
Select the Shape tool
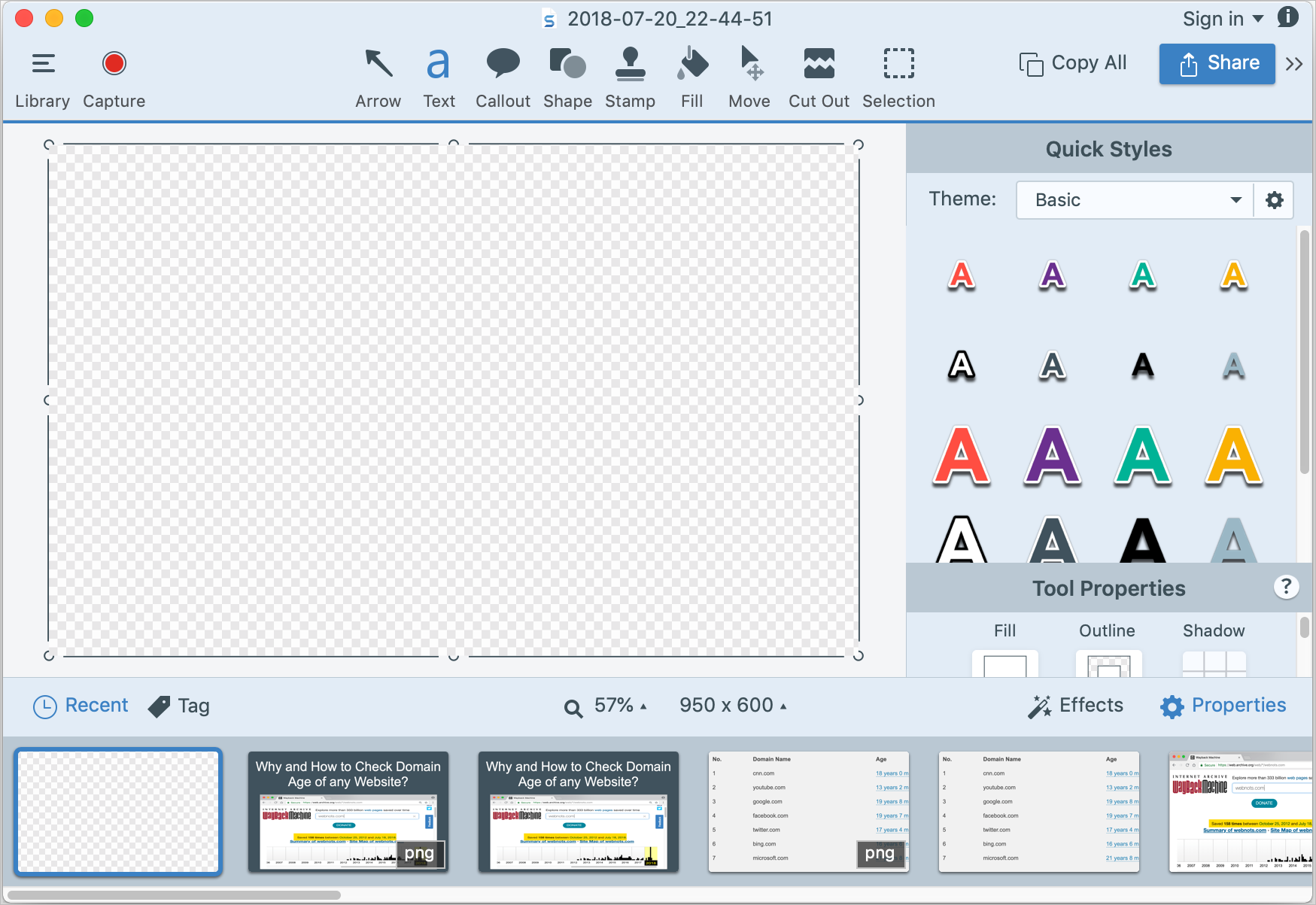pos(567,75)
